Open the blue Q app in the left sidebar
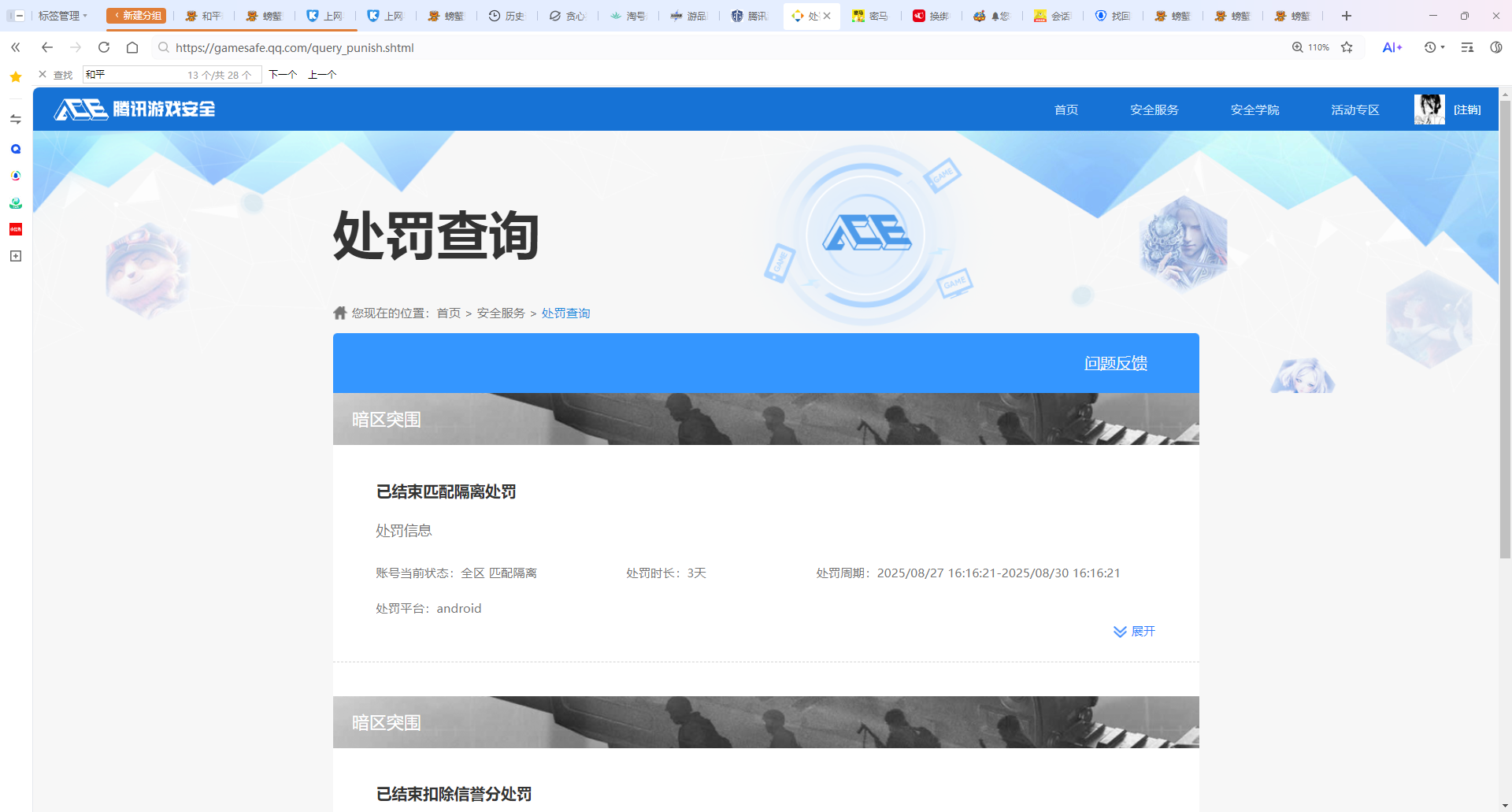 [15, 148]
